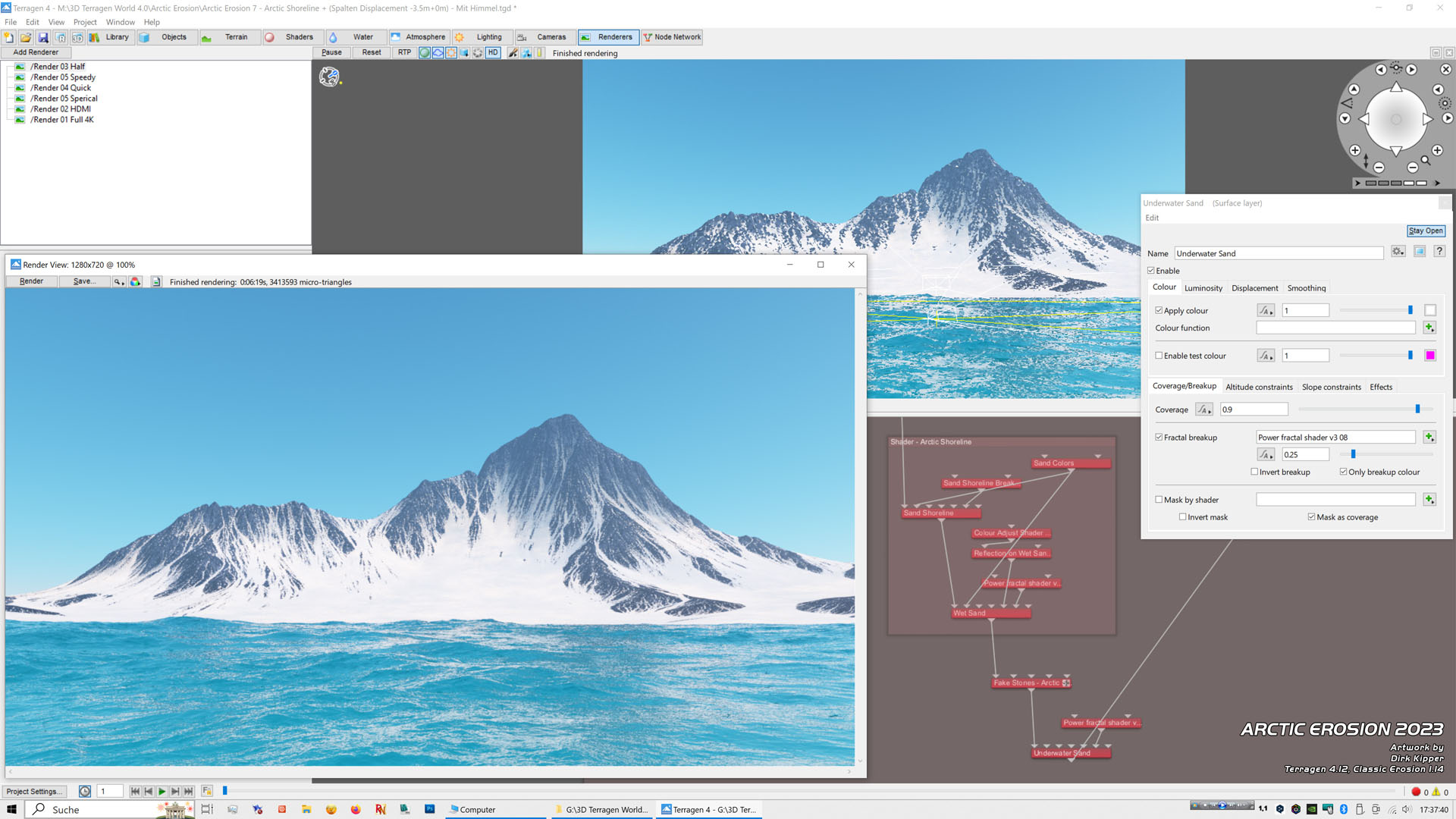Open the Node Network panel
The width and height of the screenshot is (1456, 819).
674,37
